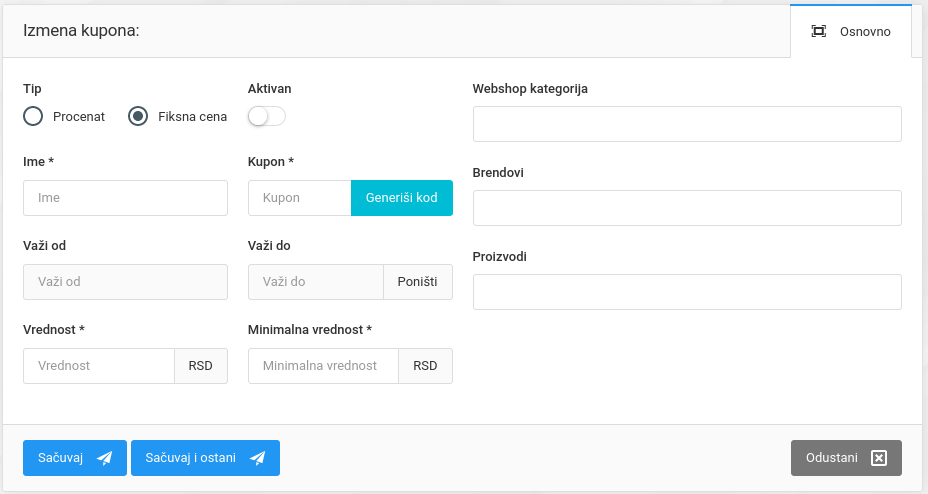
Task: Click the Vrednost input field
Action: (99, 366)
